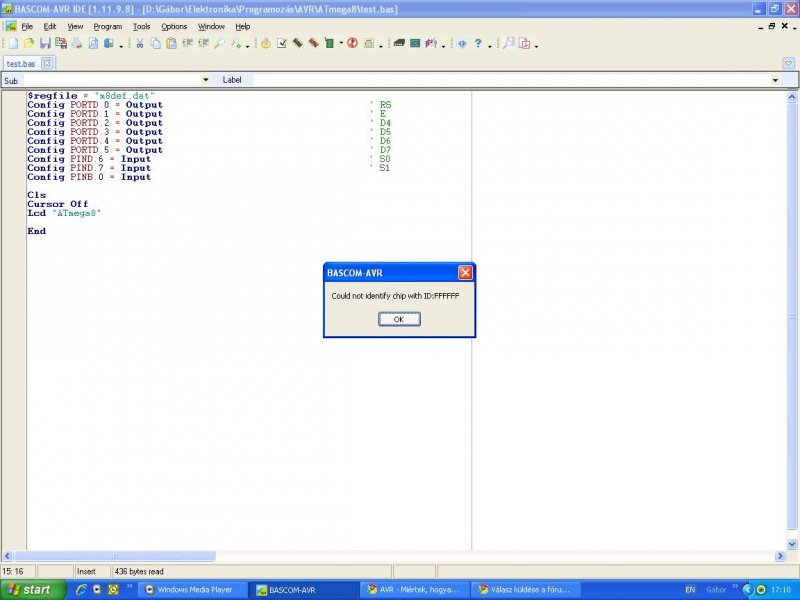This screenshot has height=600, width=800.
Task: Open the Edit menu
Action: click(x=49, y=27)
